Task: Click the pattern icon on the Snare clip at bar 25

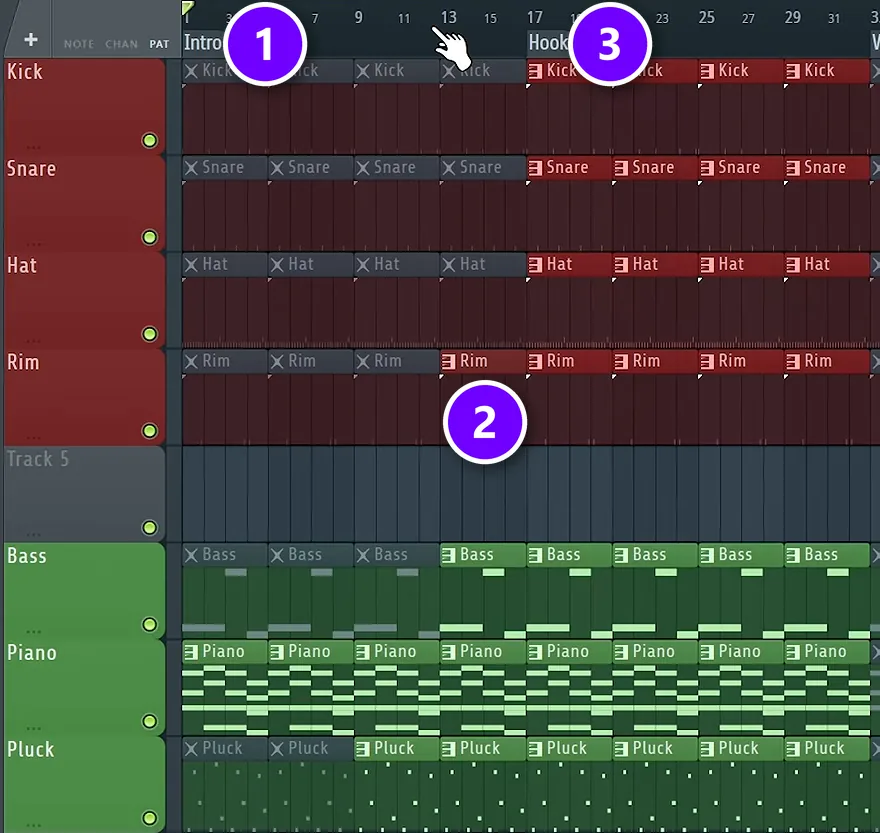Action: coord(707,168)
